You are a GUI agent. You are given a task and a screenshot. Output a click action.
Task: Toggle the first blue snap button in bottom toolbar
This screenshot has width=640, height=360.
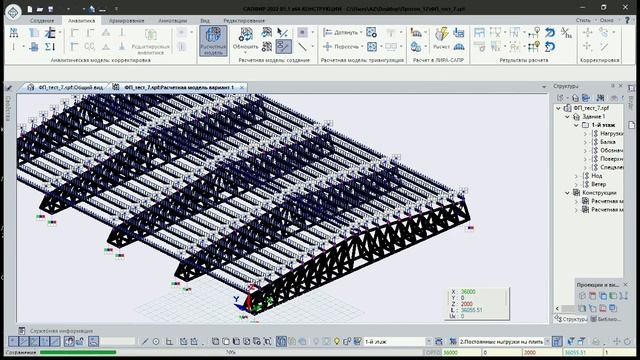click(x=13, y=341)
